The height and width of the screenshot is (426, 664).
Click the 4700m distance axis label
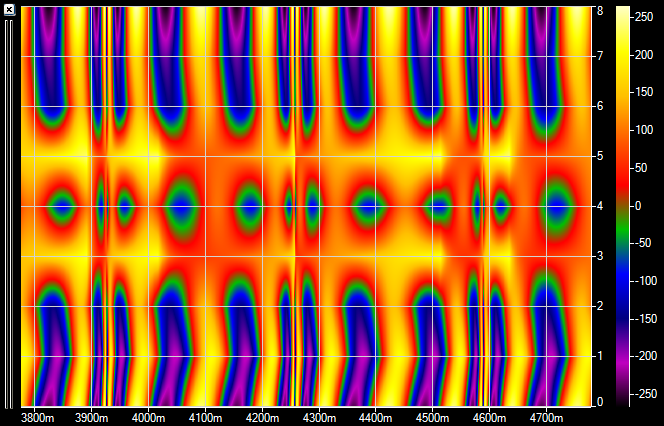(x=546, y=418)
